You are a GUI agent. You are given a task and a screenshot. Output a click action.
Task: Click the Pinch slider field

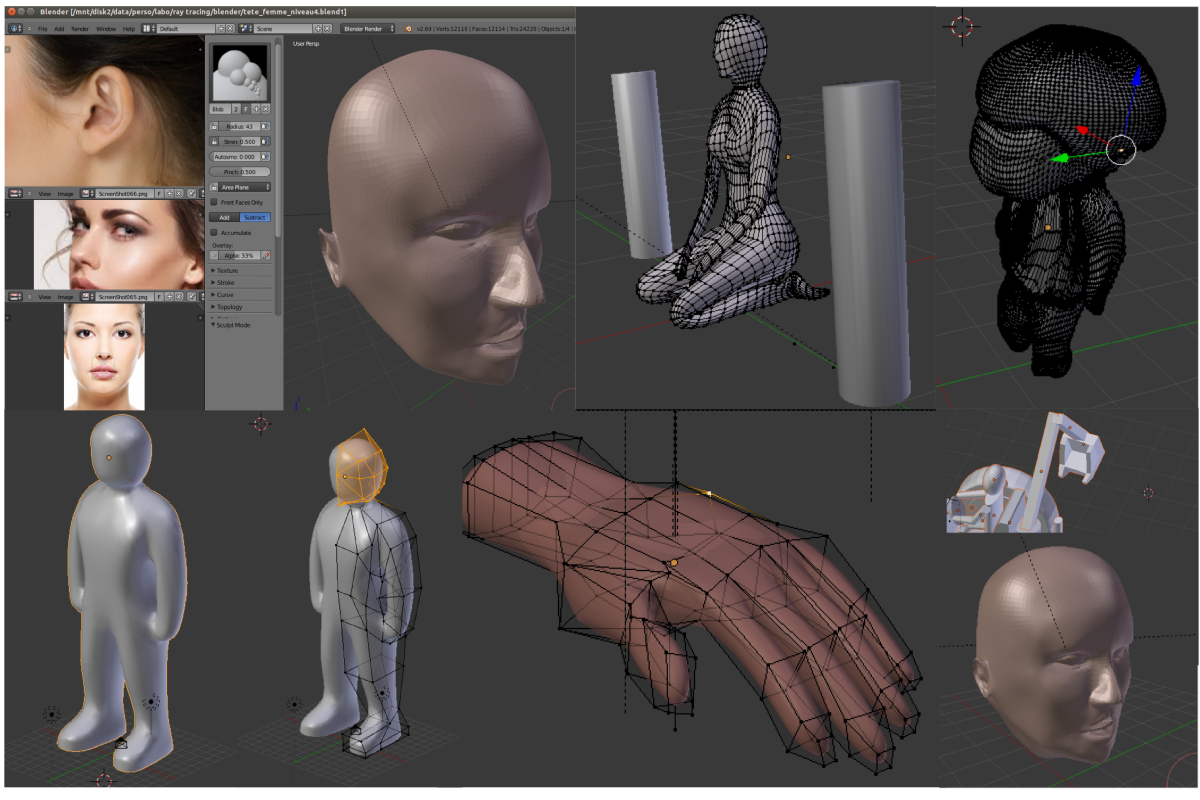click(x=240, y=172)
